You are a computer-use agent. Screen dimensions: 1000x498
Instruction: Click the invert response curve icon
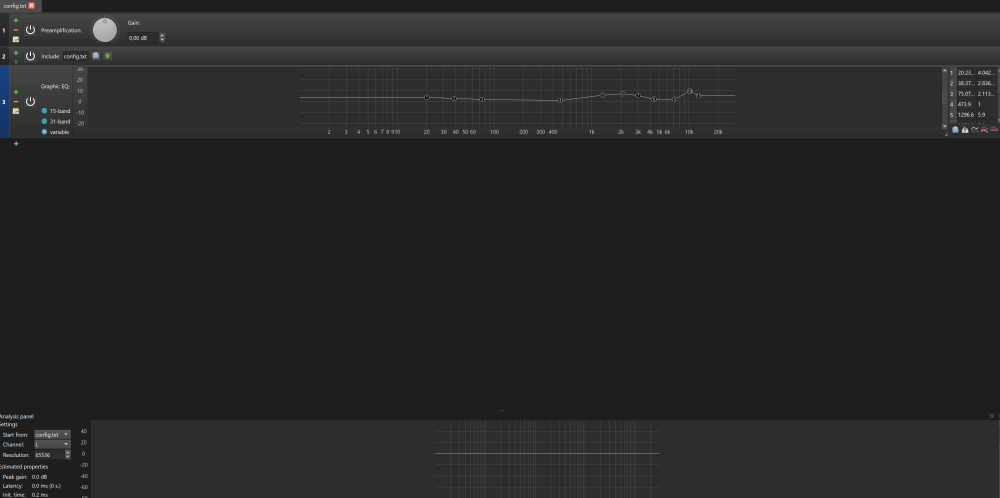click(974, 129)
